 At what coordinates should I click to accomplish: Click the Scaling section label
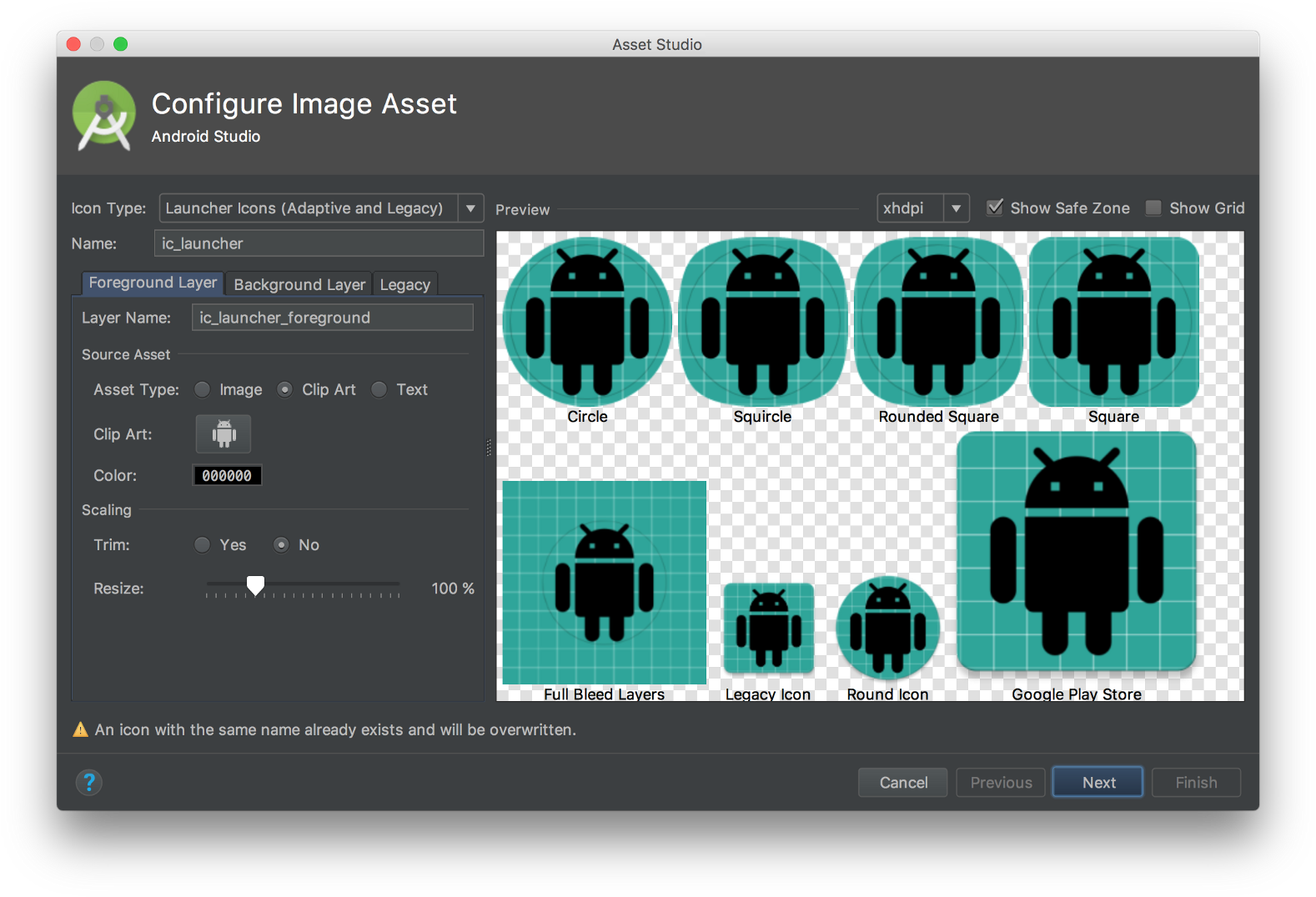tap(107, 509)
